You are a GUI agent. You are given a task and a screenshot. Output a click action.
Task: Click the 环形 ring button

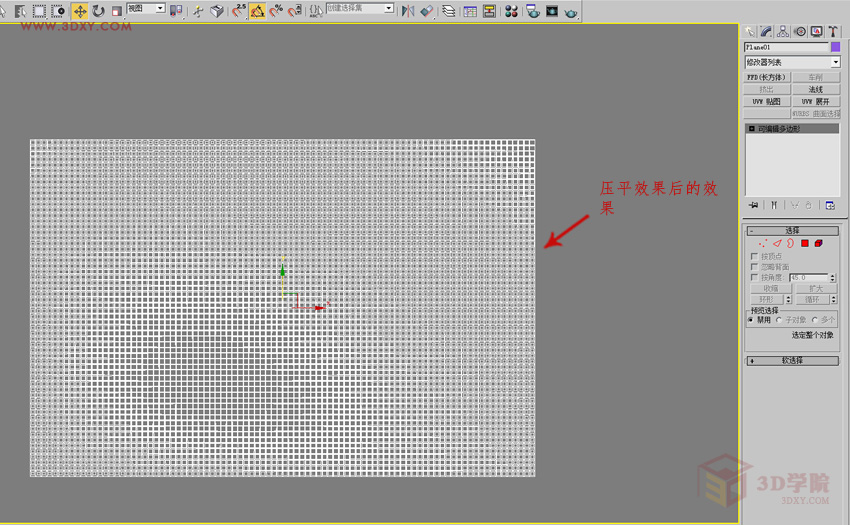[767, 299]
